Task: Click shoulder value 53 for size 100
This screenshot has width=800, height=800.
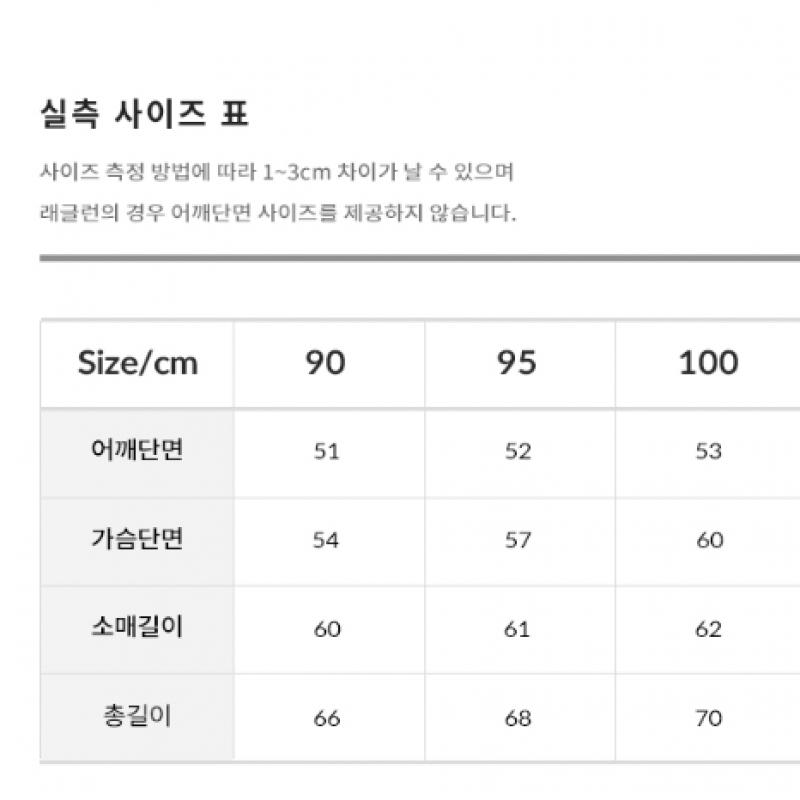Action: pos(708,451)
